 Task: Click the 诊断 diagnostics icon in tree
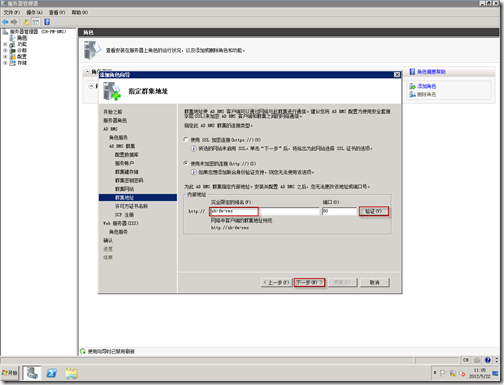(x=13, y=51)
